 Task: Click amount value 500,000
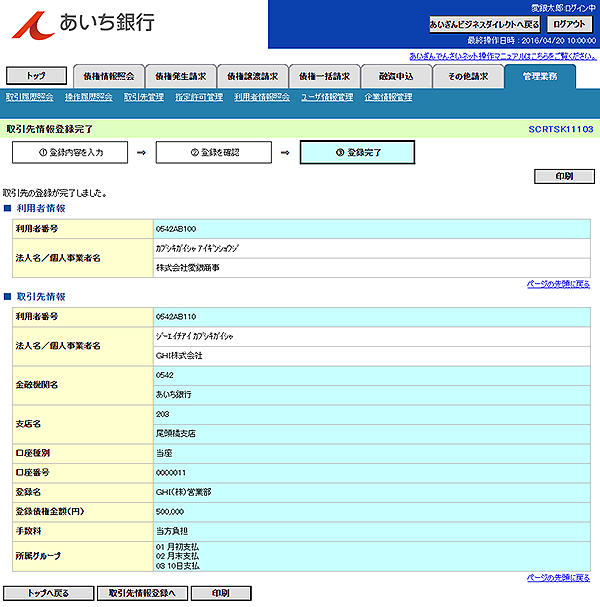coord(170,512)
